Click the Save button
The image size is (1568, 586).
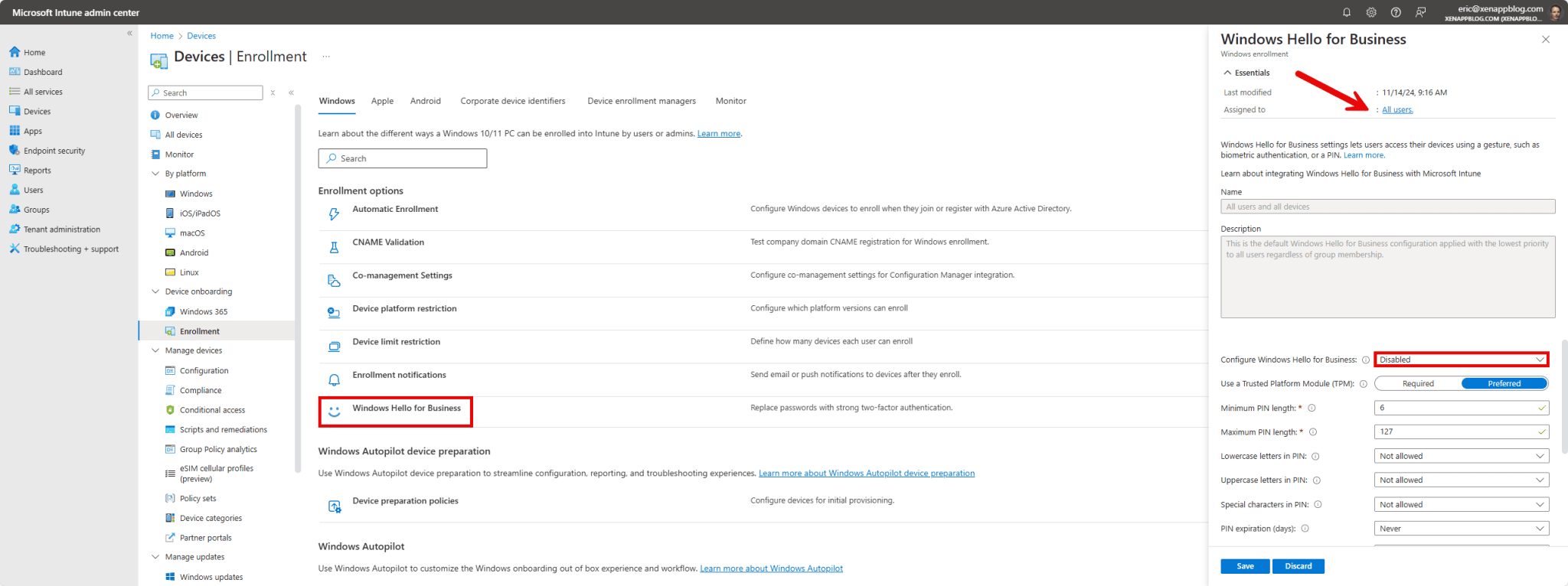1244,566
